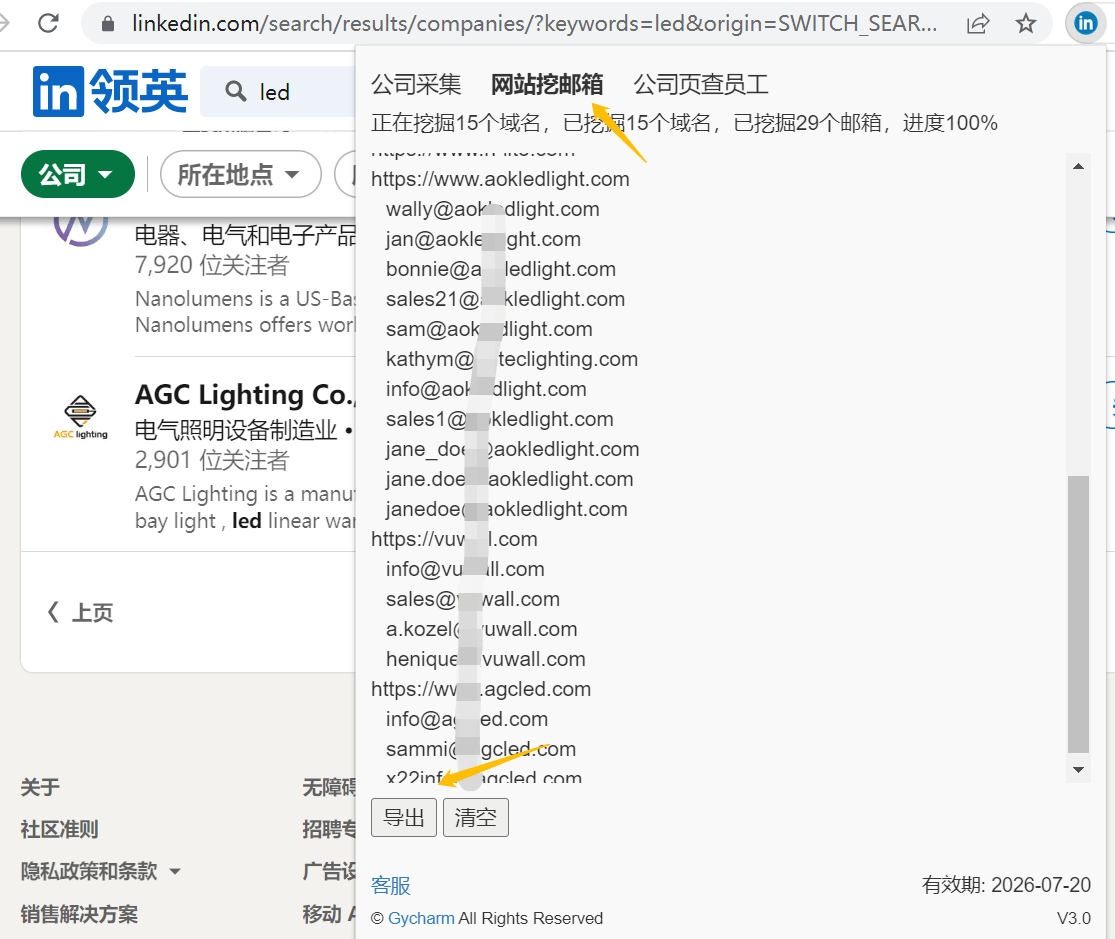Select the email row starting with a.kozel
1115x939 pixels.
[481, 629]
